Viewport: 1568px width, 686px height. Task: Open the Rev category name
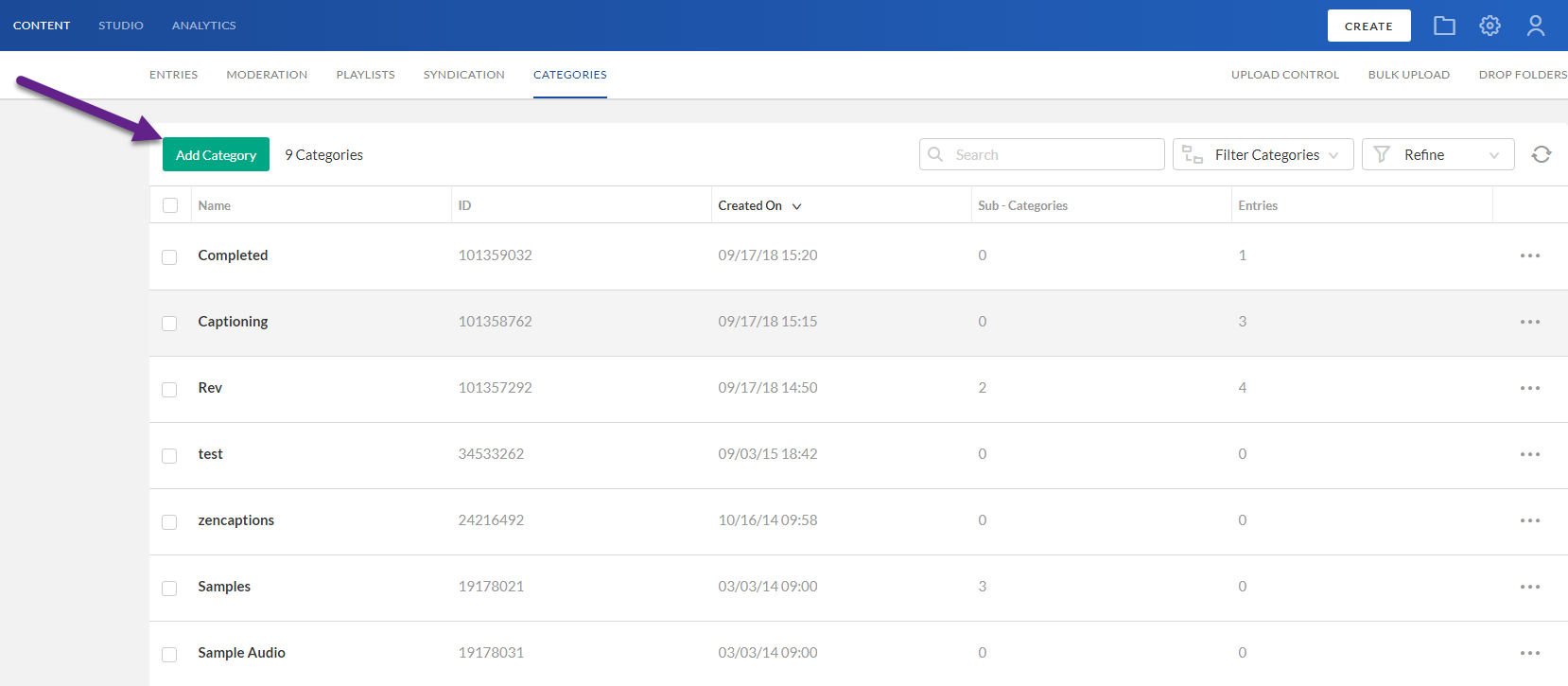[210, 388]
